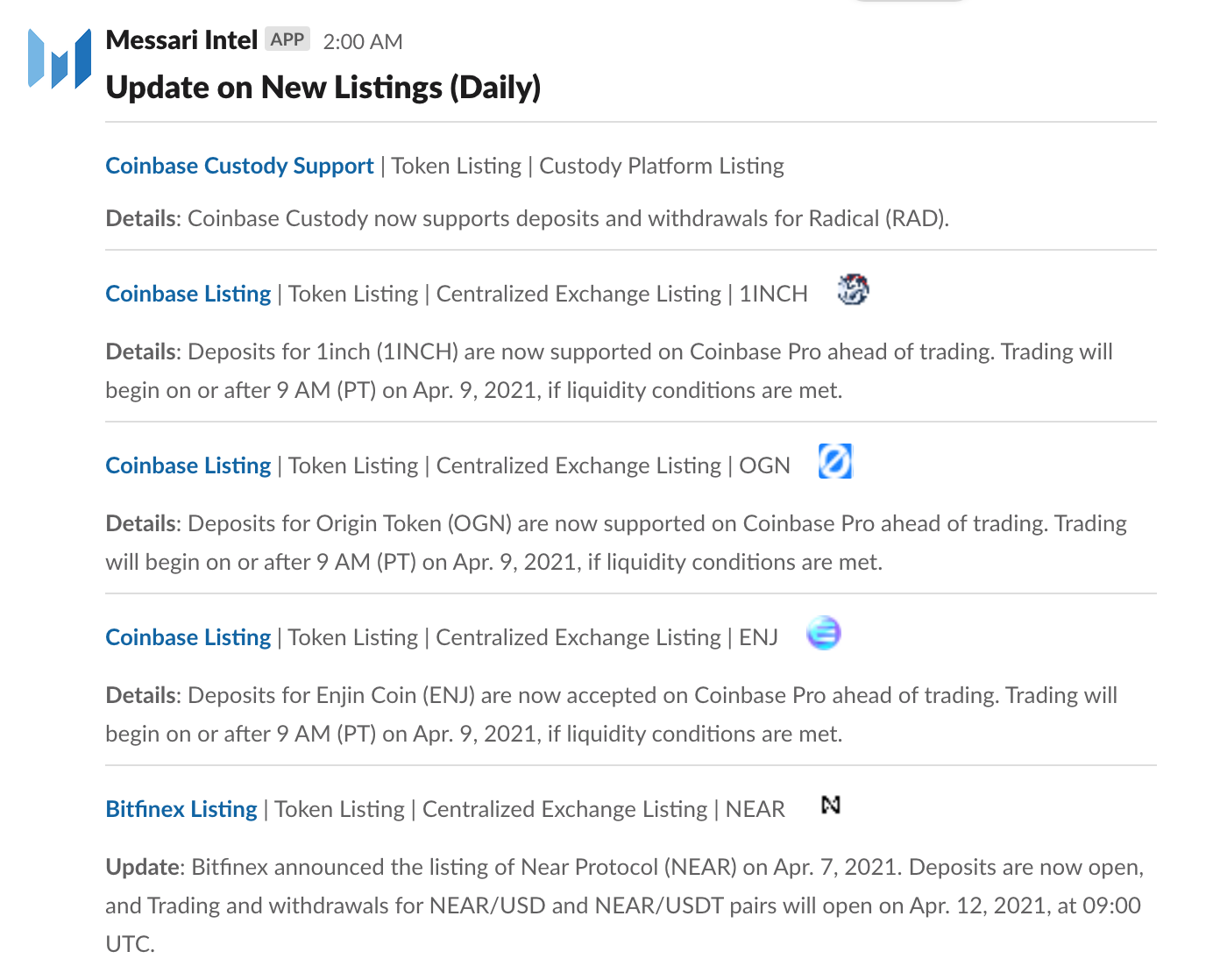Image resolution: width=1213 pixels, height=980 pixels.
Task: Click the 1INCH token emoji icon
Action: coord(853,289)
